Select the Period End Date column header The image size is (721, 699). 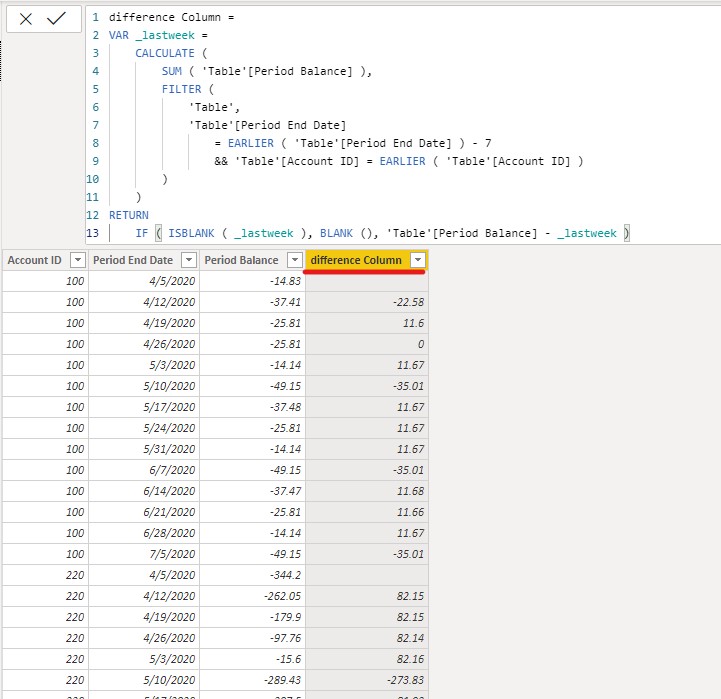click(133, 260)
